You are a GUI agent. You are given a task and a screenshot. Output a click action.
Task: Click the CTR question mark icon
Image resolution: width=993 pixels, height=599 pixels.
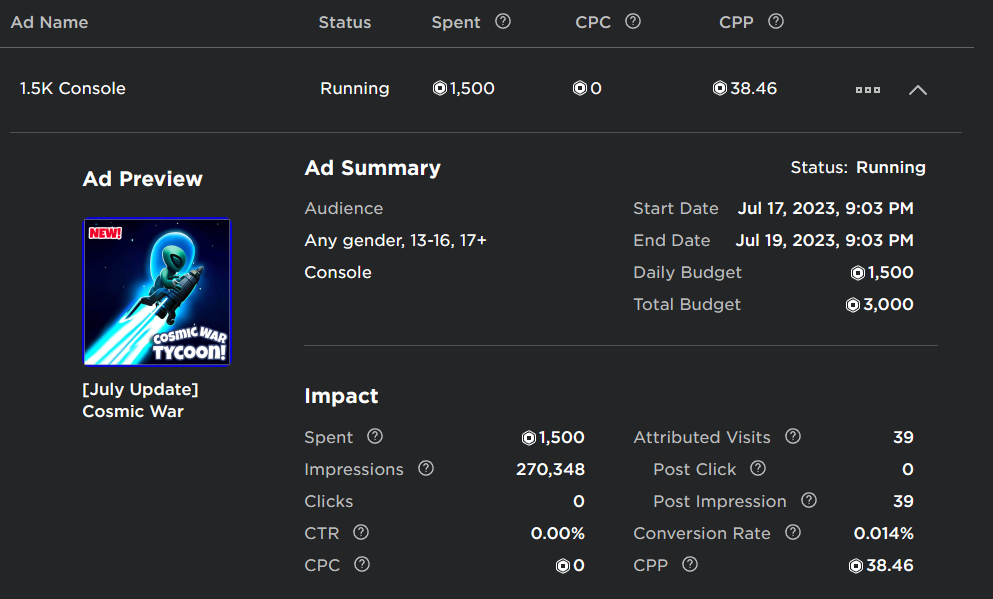[x=361, y=533]
